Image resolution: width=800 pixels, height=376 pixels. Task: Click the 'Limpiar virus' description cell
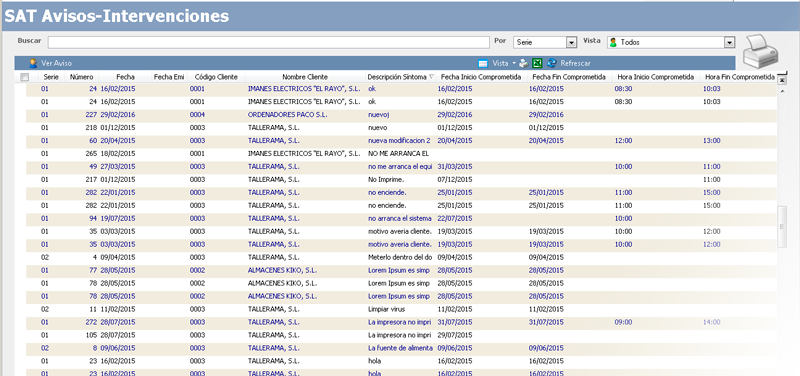click(387, 309)
